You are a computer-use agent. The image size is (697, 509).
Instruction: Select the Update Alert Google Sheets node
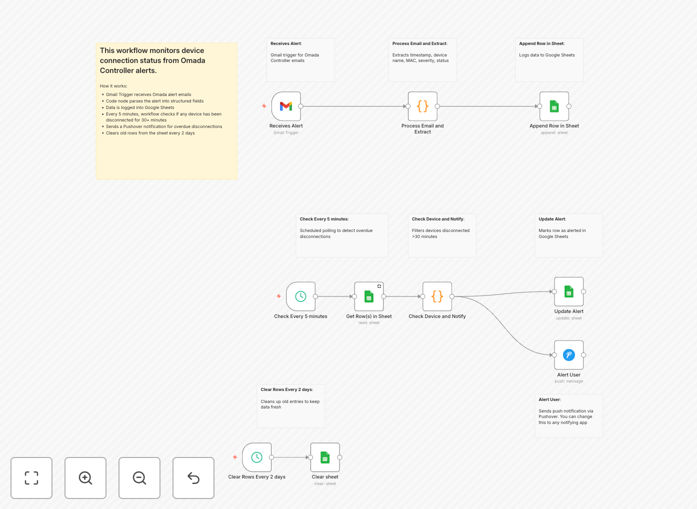point(569,292)
